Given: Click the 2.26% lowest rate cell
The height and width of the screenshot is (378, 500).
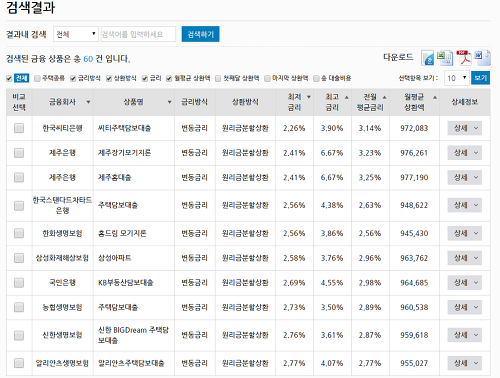Looking at the screenshot, I should click(x=294, y=128).
